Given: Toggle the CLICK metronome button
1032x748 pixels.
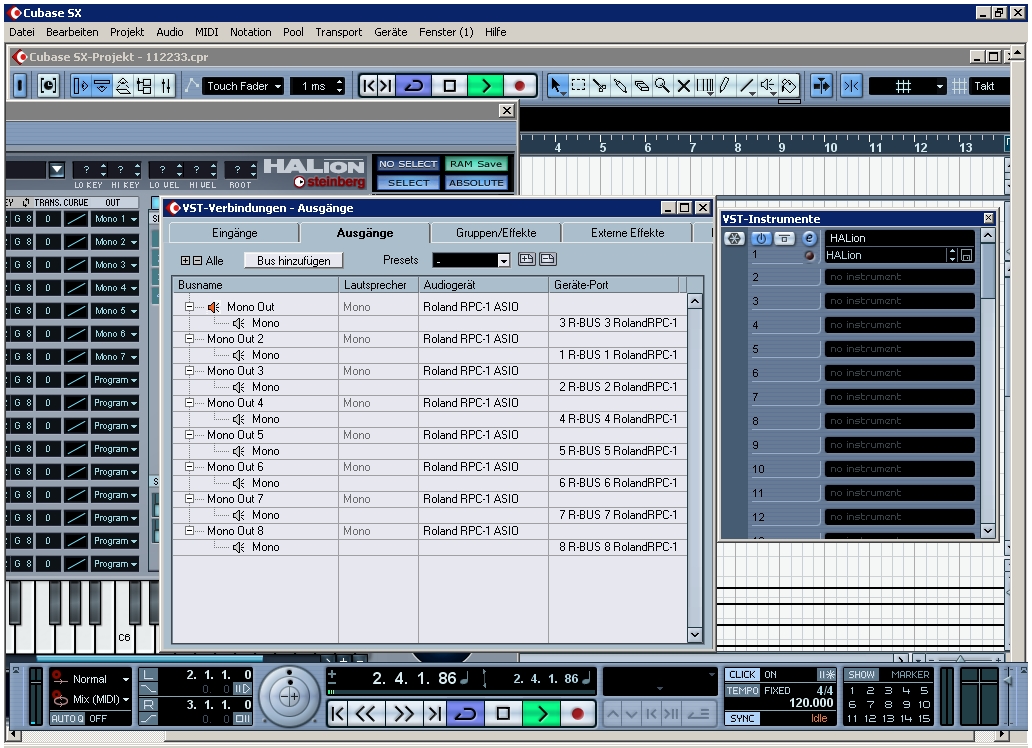Looking at the screenshot, I should click(742, 675).
